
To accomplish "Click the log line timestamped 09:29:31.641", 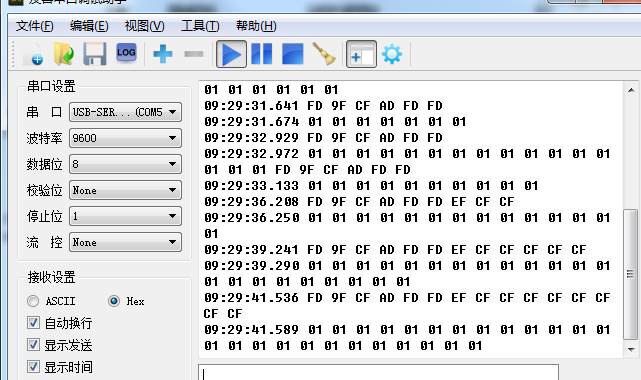I will (323, 106).
